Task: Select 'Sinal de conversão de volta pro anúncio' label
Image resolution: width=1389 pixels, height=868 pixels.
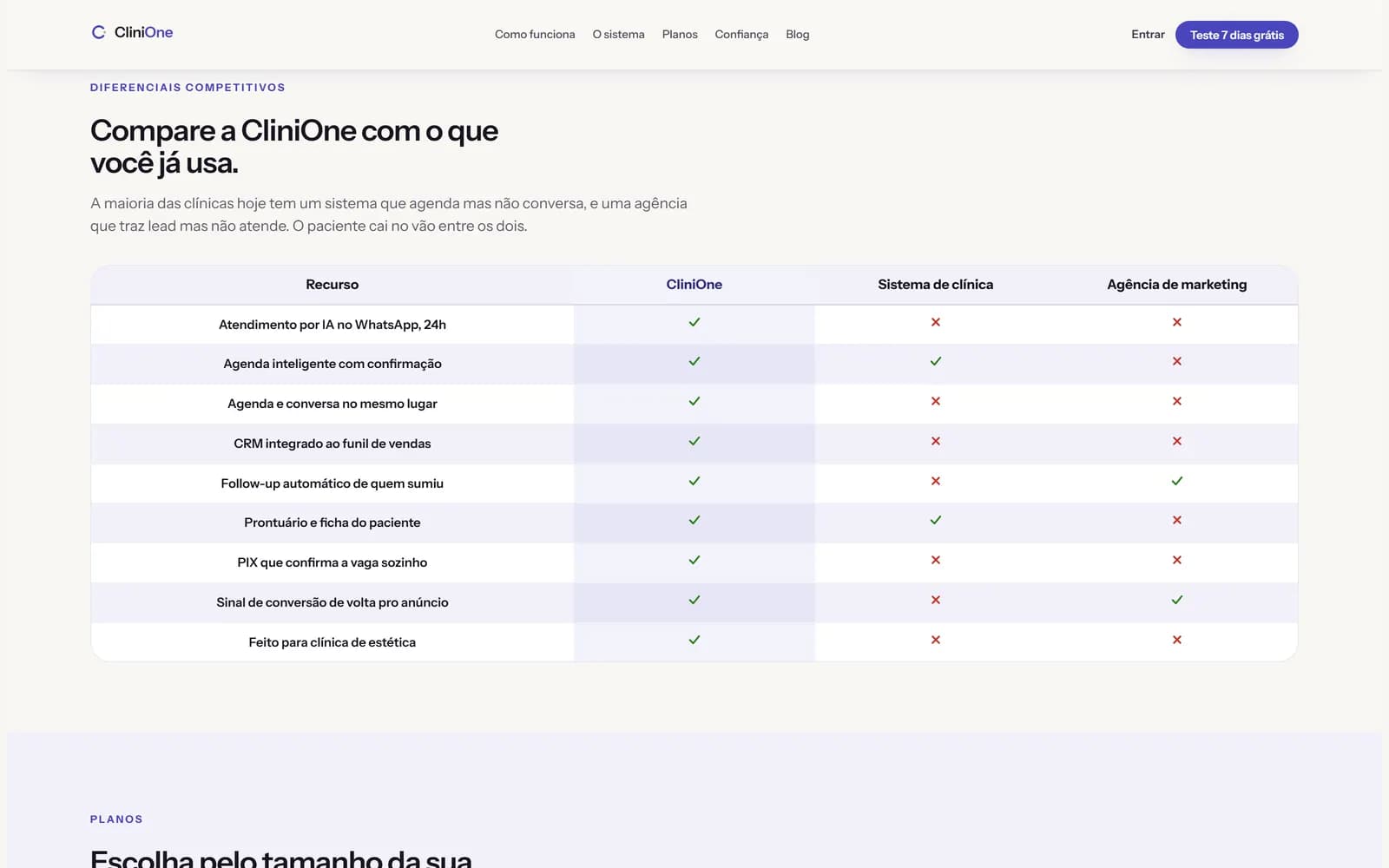Action: pyautogui.click(x=332, y=602)
